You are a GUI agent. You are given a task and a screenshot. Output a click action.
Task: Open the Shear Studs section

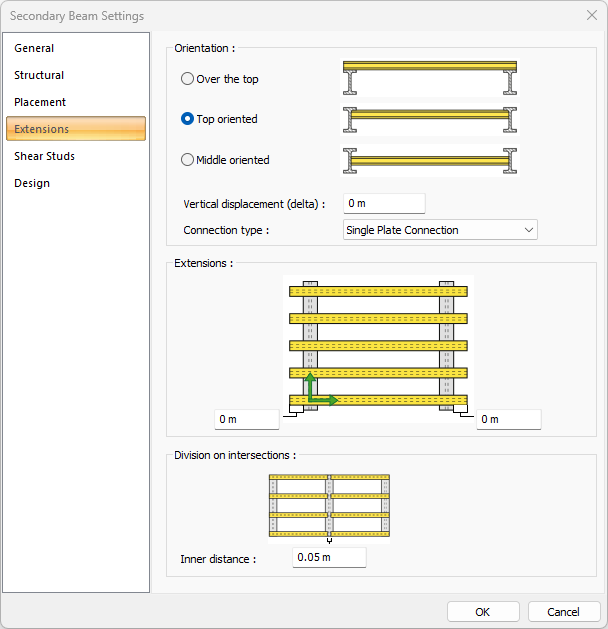pyautogui.click(x=44, y=156)
